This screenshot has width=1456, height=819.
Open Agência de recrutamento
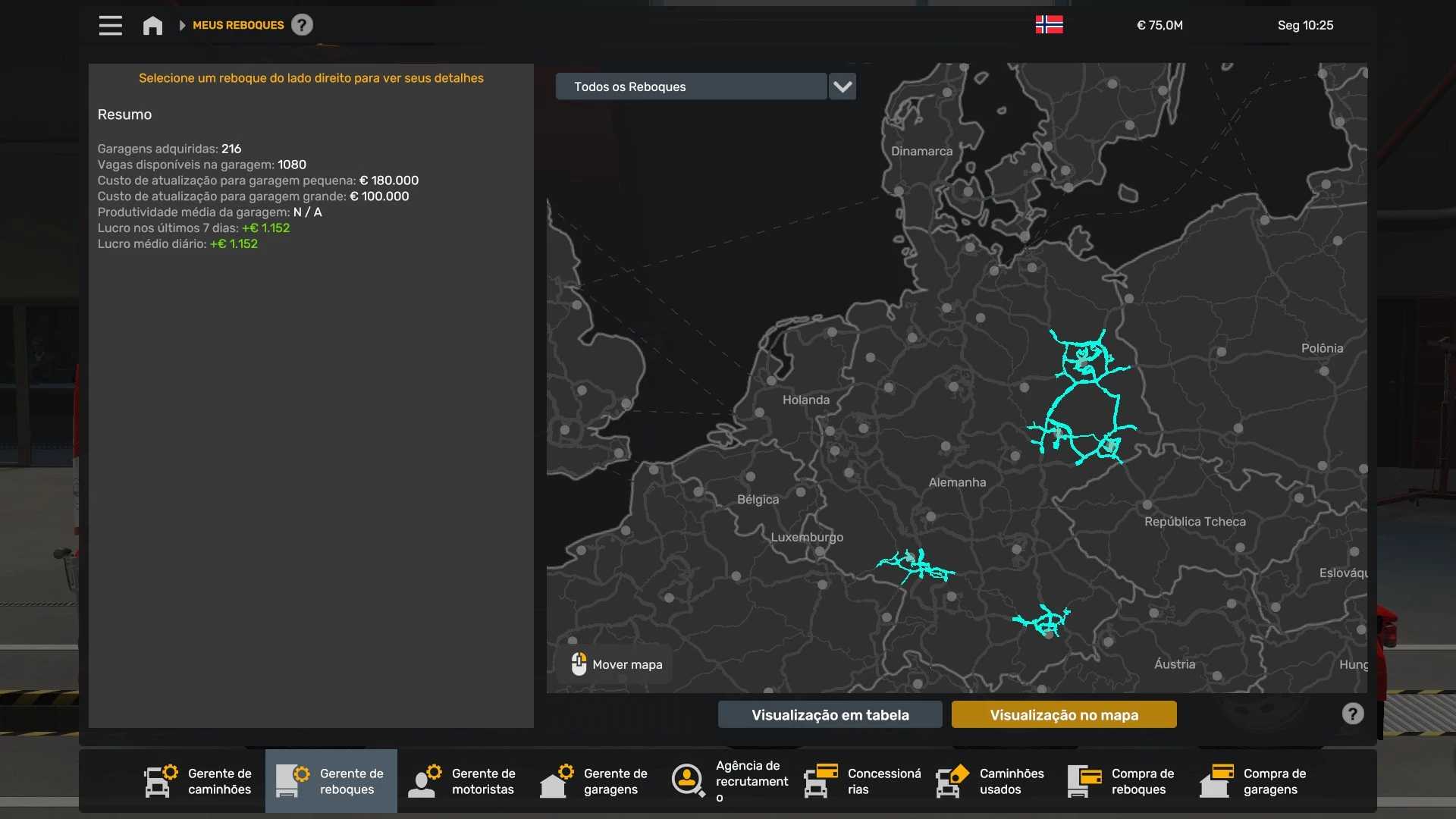coord(730,781)
